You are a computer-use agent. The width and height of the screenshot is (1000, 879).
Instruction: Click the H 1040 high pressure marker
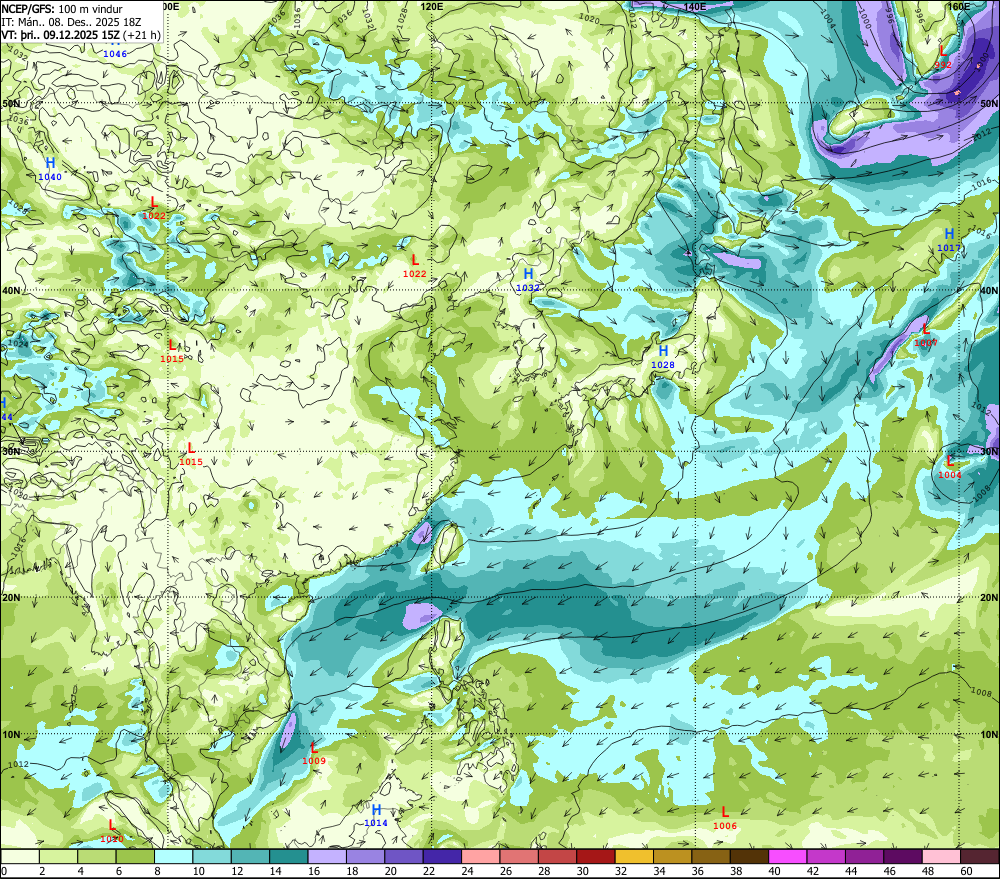tap(50, 168)
